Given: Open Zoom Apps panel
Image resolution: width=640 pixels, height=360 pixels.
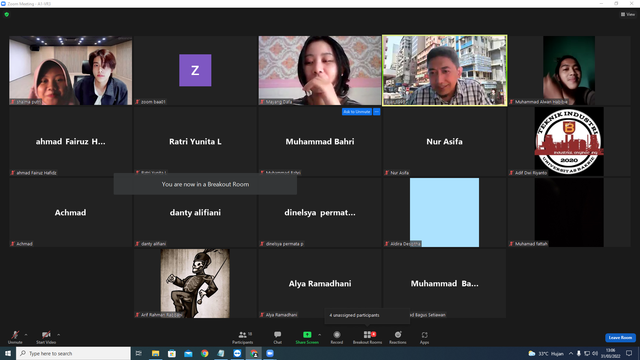Looking at the screenshot, I should [424, 337].
